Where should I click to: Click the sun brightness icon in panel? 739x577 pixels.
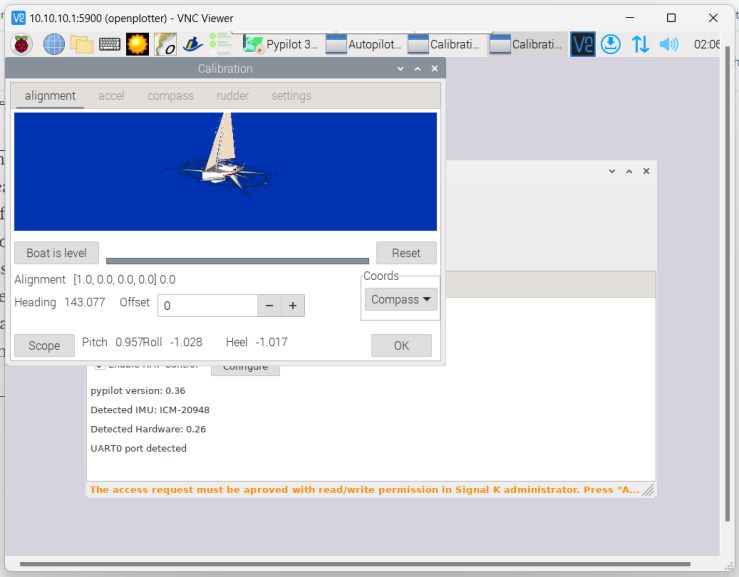point(137,44)
